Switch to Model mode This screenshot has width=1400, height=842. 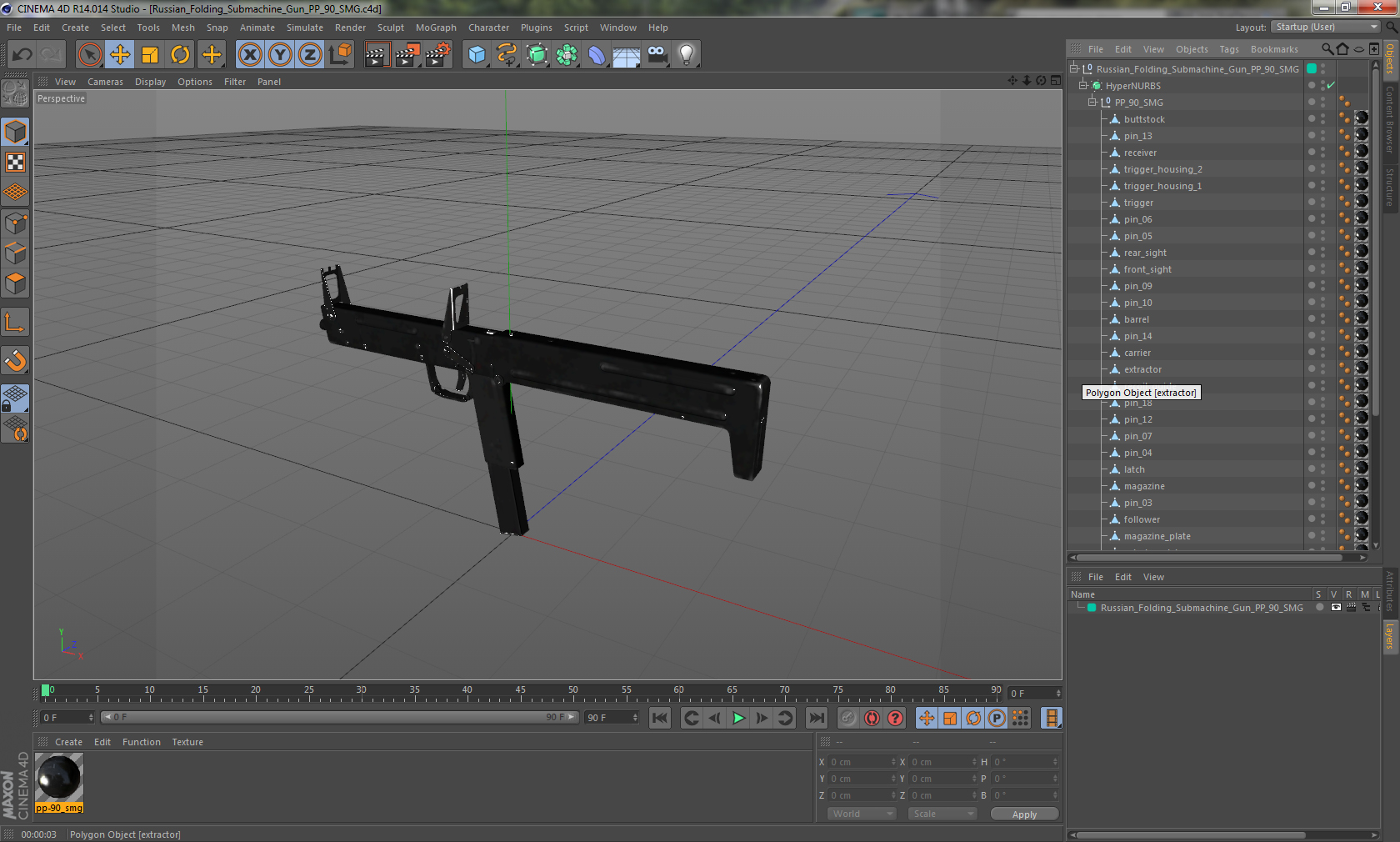(x=15, y=132)
